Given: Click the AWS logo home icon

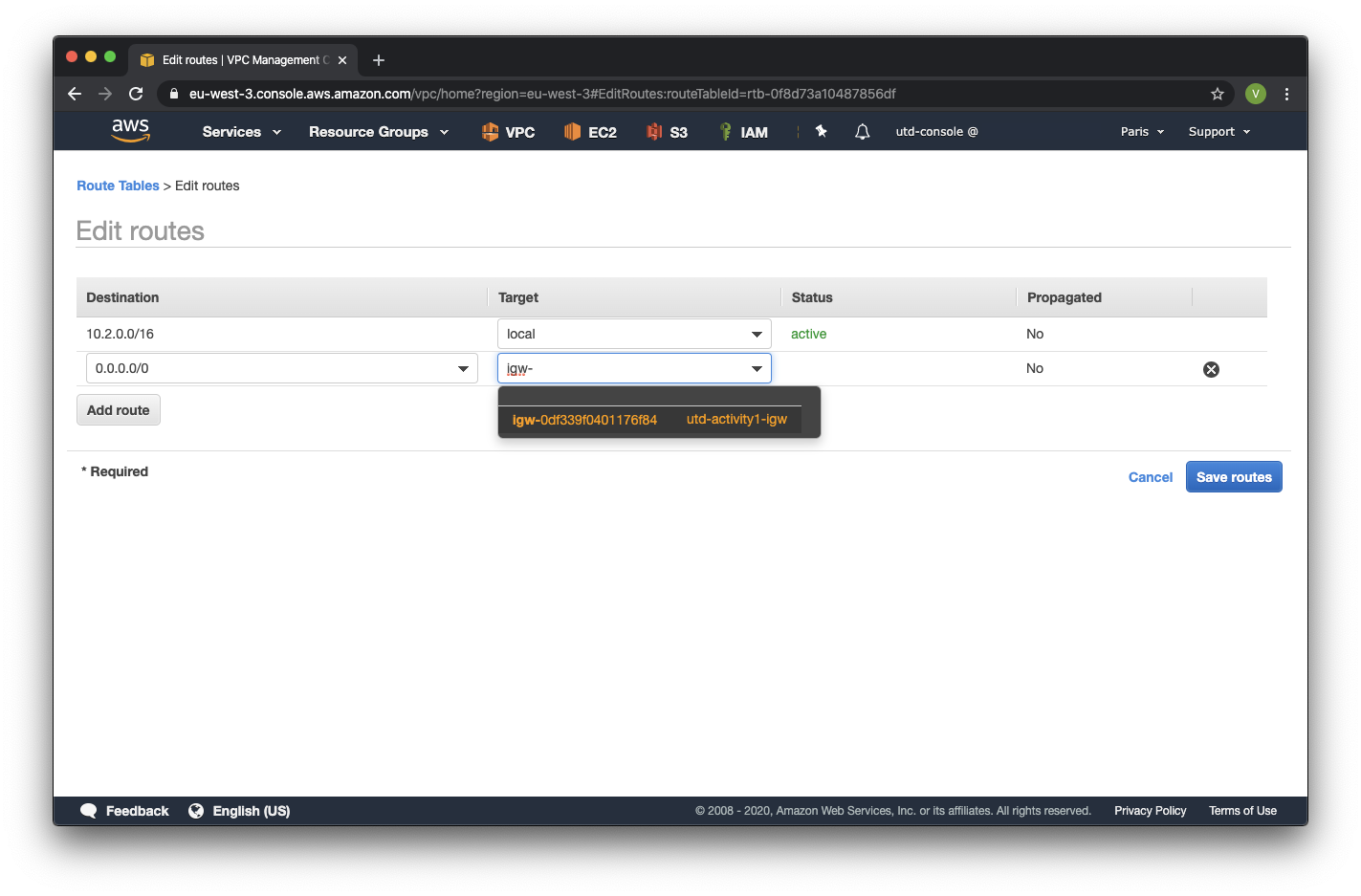Looking at the screenshot, I should 131,131.
